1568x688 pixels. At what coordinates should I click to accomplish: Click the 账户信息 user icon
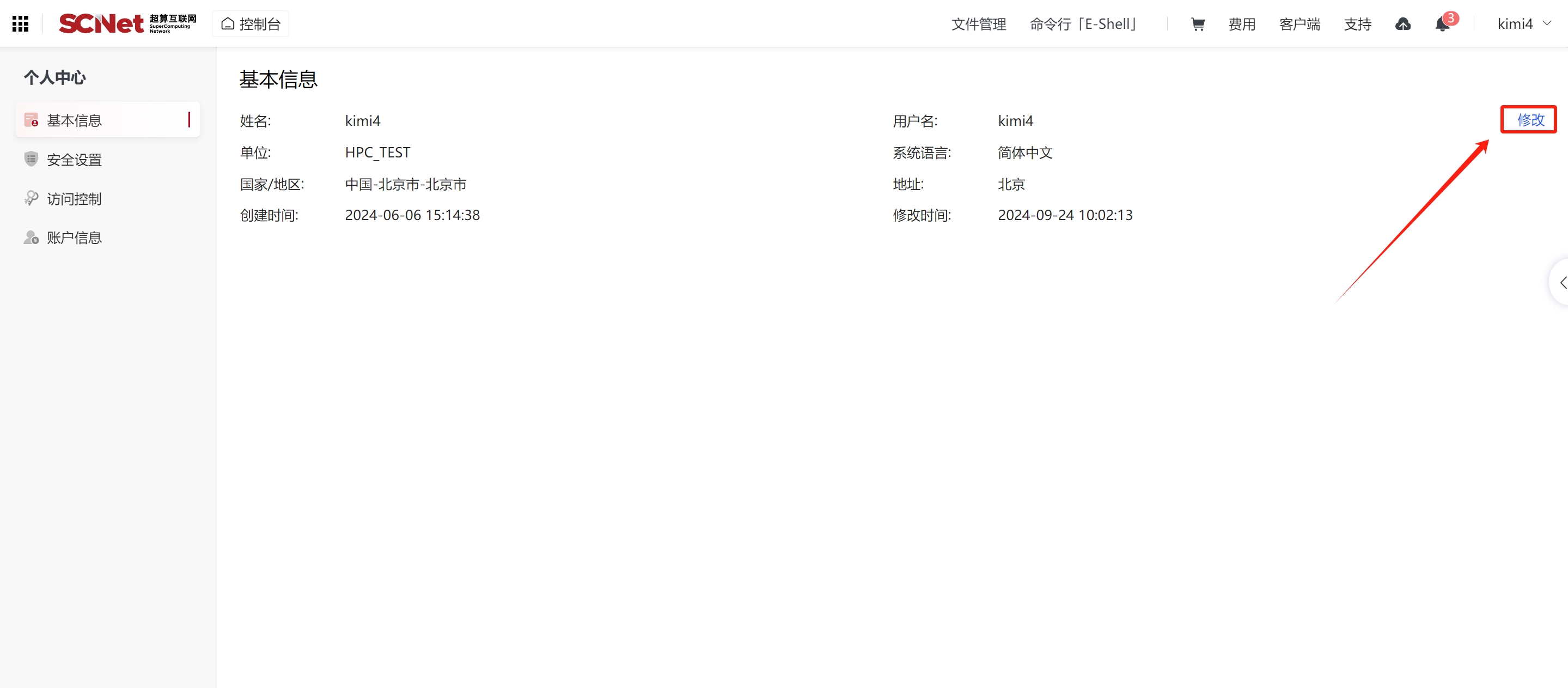(x=31, y=238)
